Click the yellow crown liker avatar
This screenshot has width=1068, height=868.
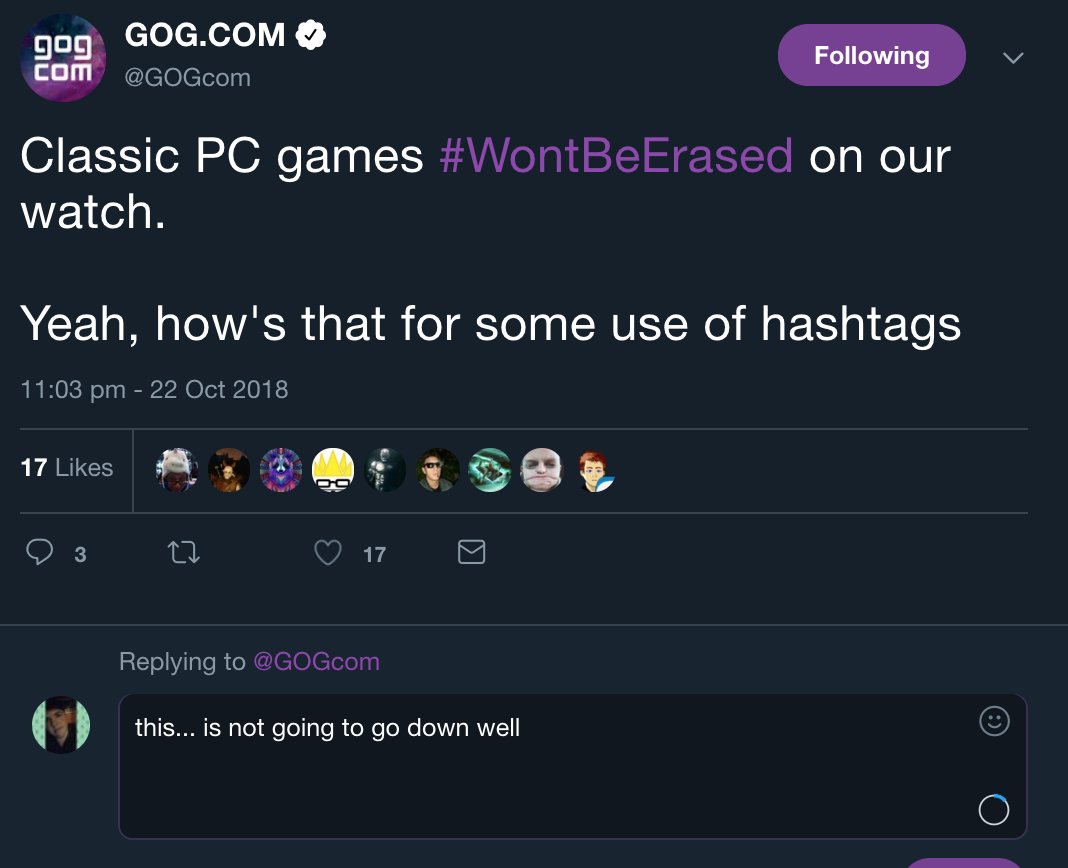333,469
